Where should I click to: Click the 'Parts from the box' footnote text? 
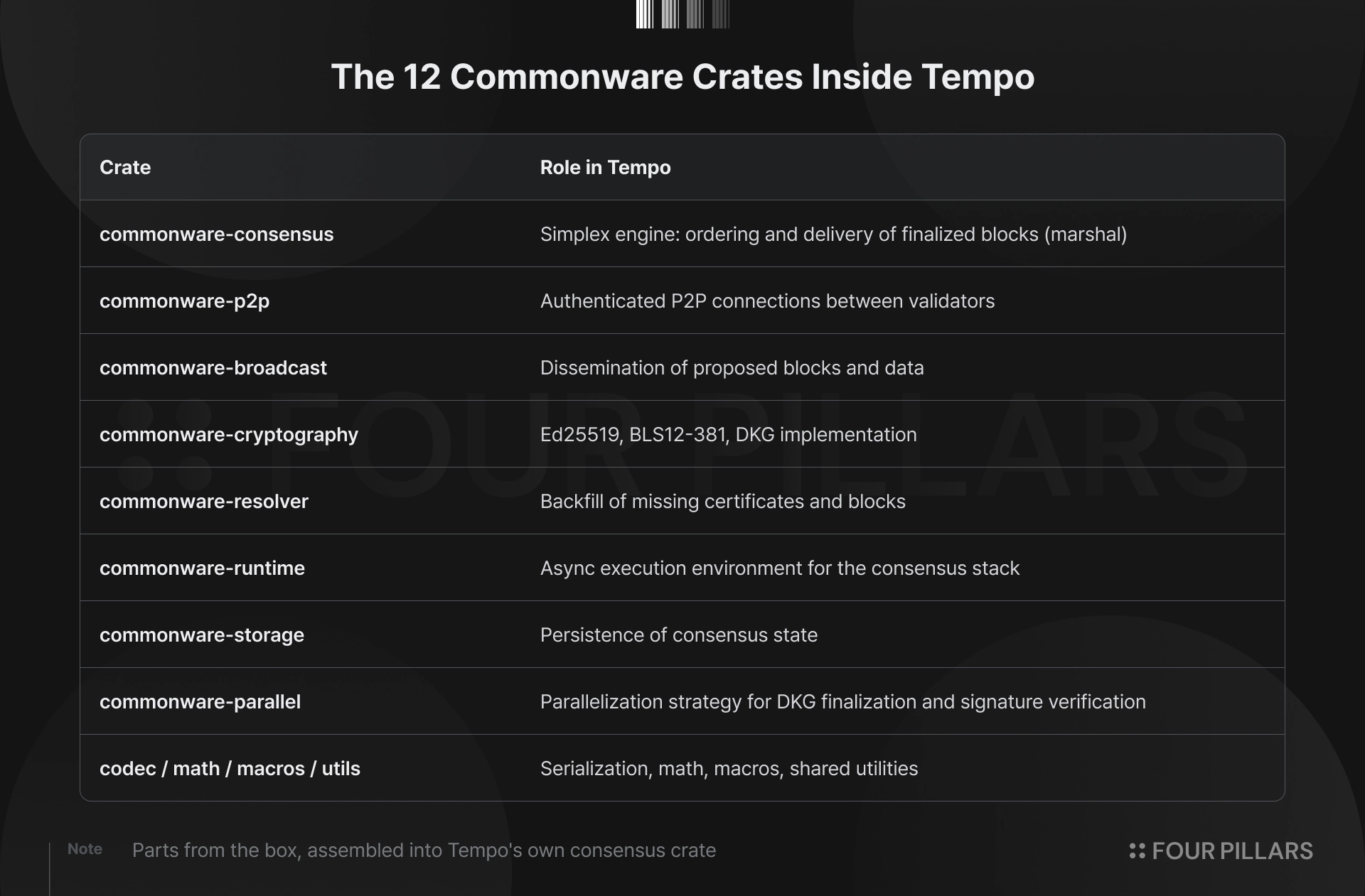pyautogui.click(x=424, y=851)
